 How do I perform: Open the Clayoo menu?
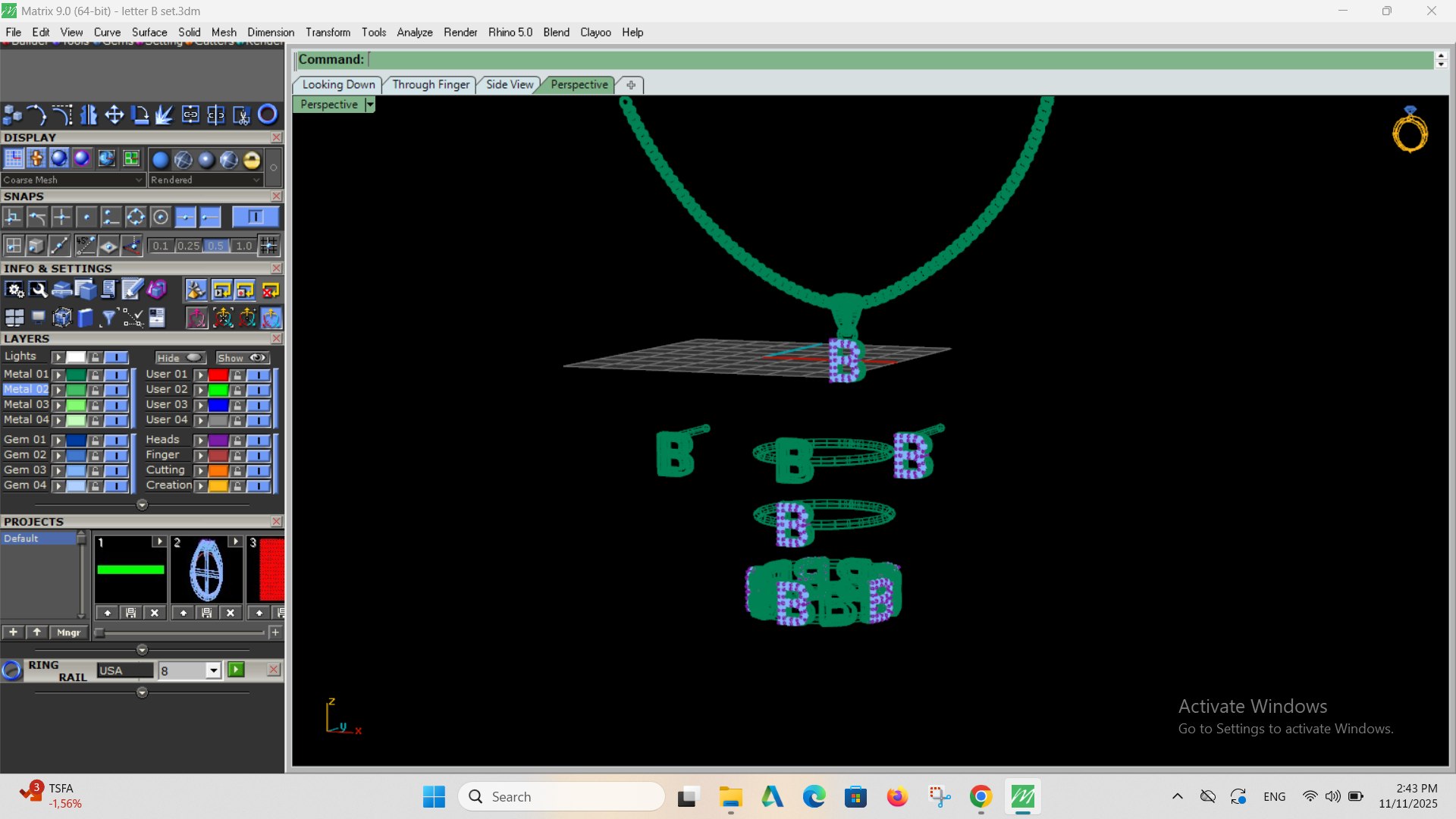(595, 33)
